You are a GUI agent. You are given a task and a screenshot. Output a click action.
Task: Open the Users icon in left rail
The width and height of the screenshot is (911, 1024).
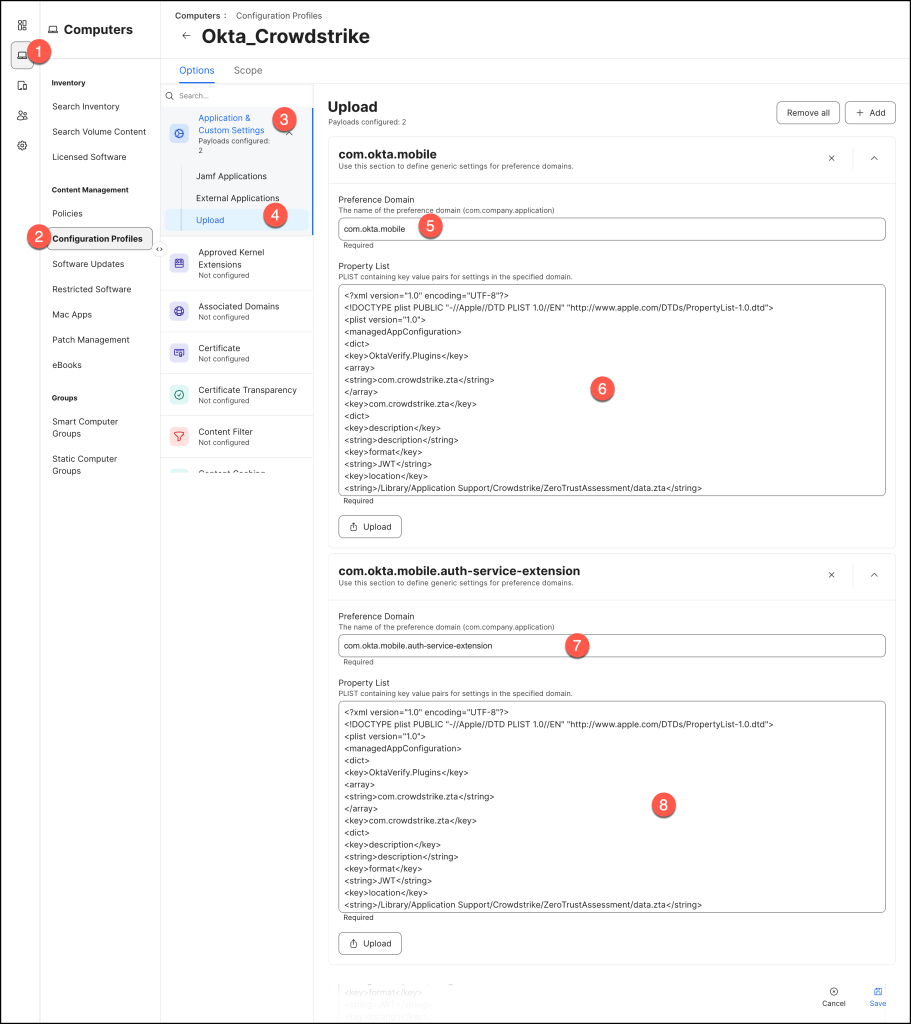[22, 116]
